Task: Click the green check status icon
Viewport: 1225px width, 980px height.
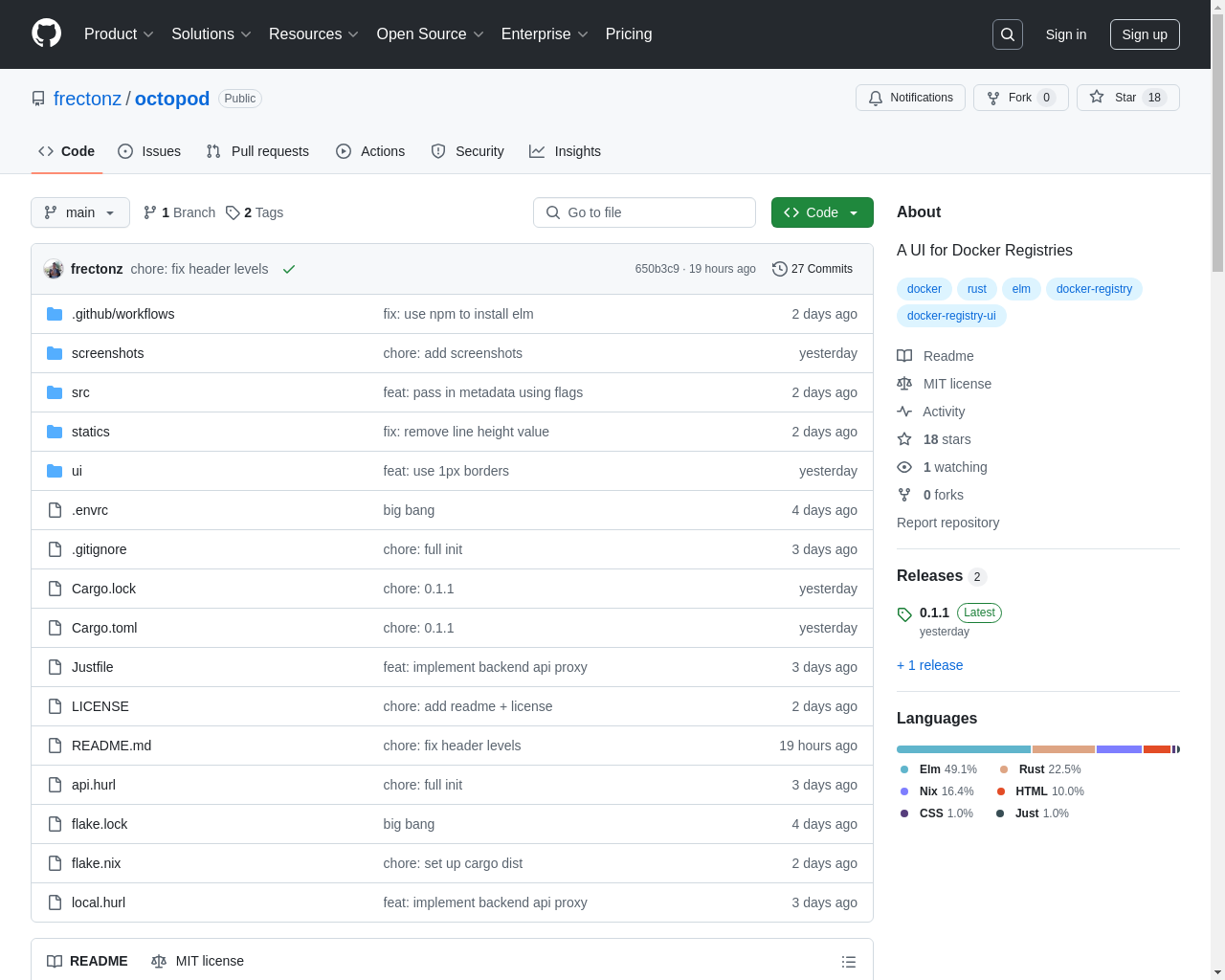Action: point(288,269)
